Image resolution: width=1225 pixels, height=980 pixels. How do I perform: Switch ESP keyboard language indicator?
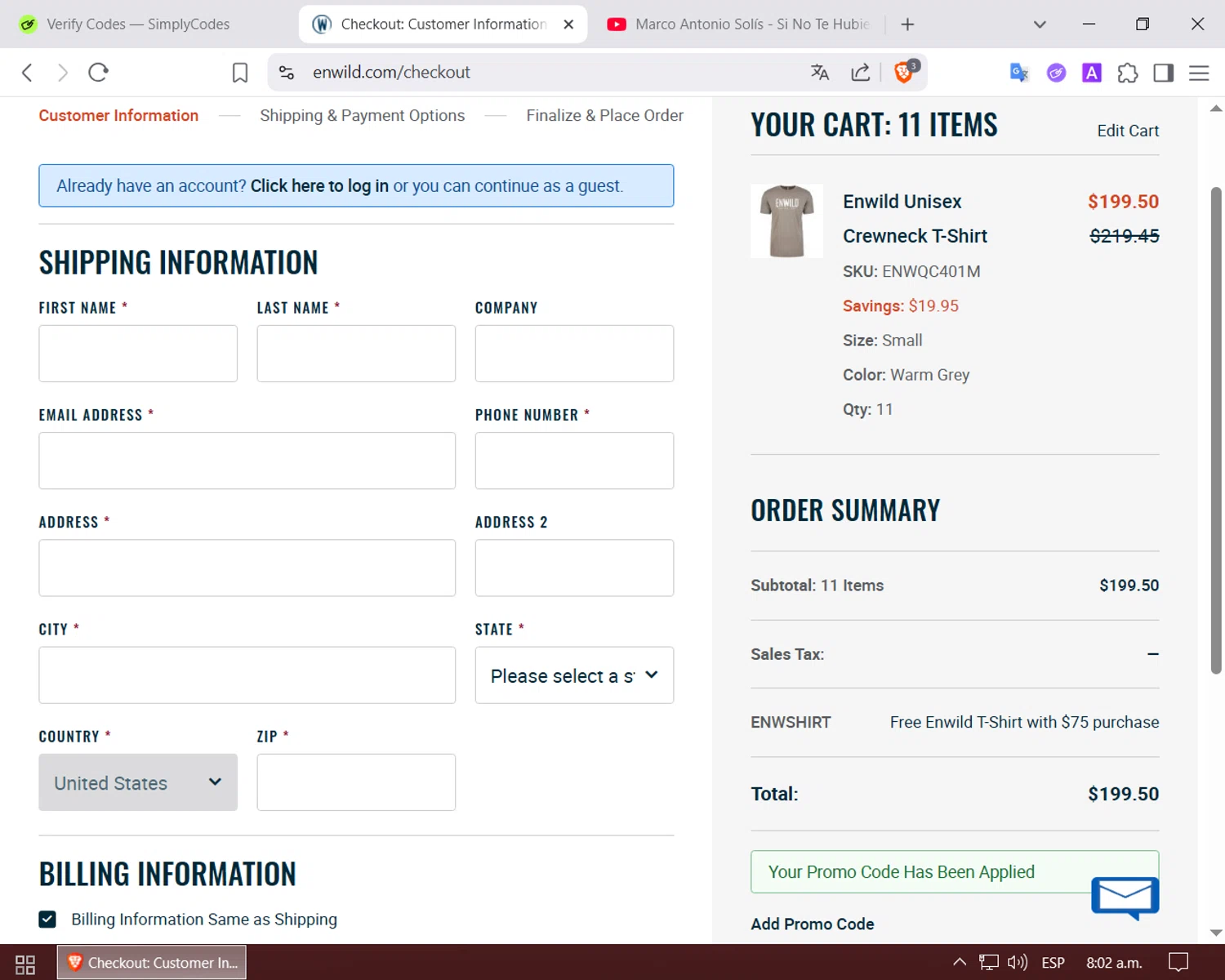coord(1053,963)
